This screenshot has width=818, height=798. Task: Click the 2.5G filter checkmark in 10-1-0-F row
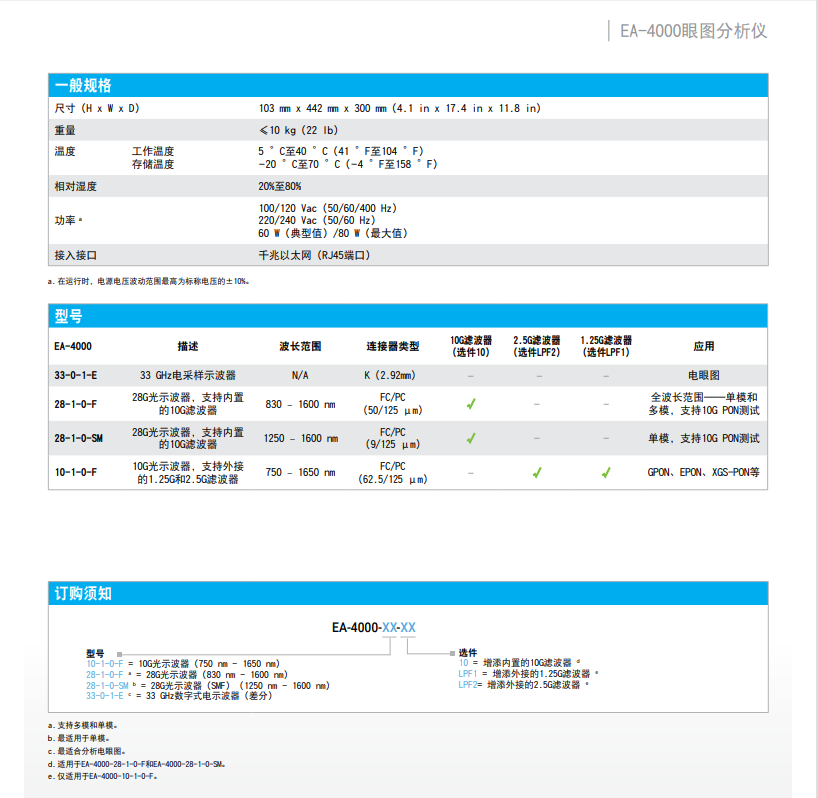click(x=537, y=472)
